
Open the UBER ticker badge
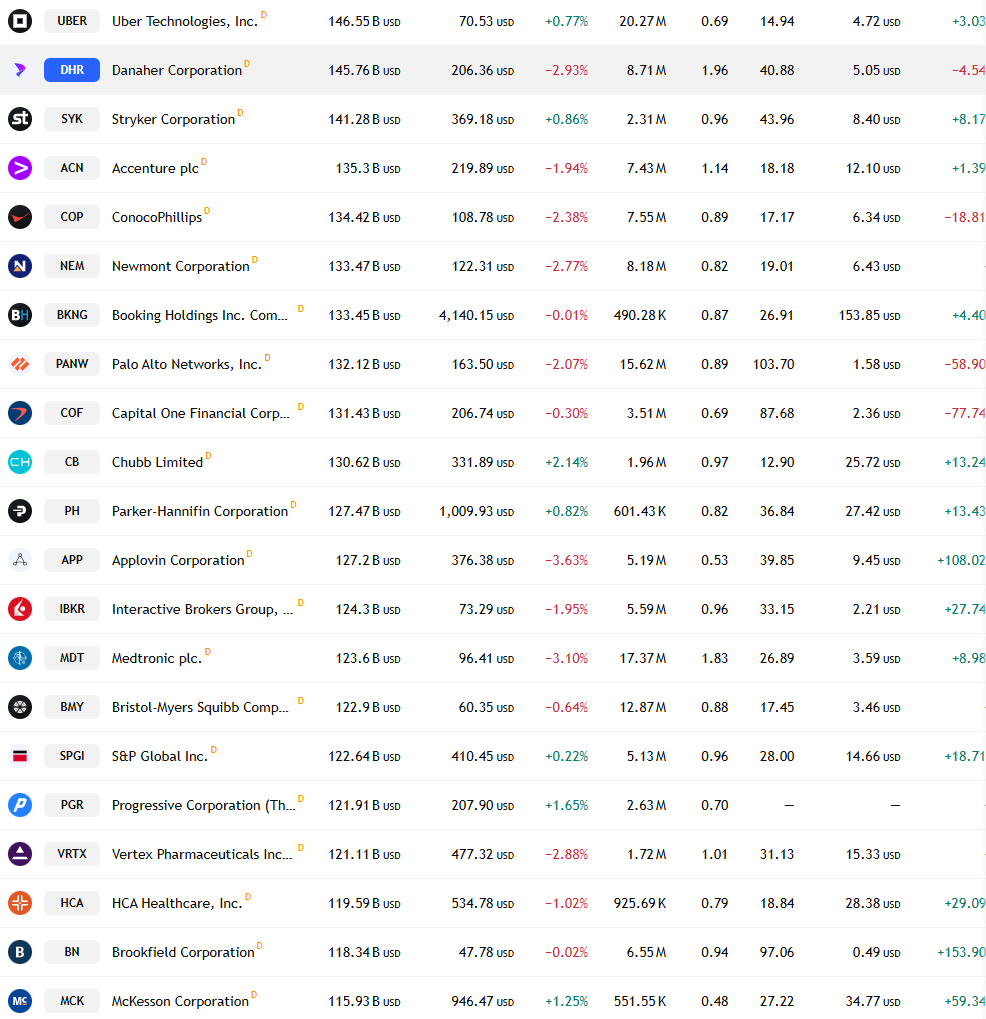[x=72, y=21]
